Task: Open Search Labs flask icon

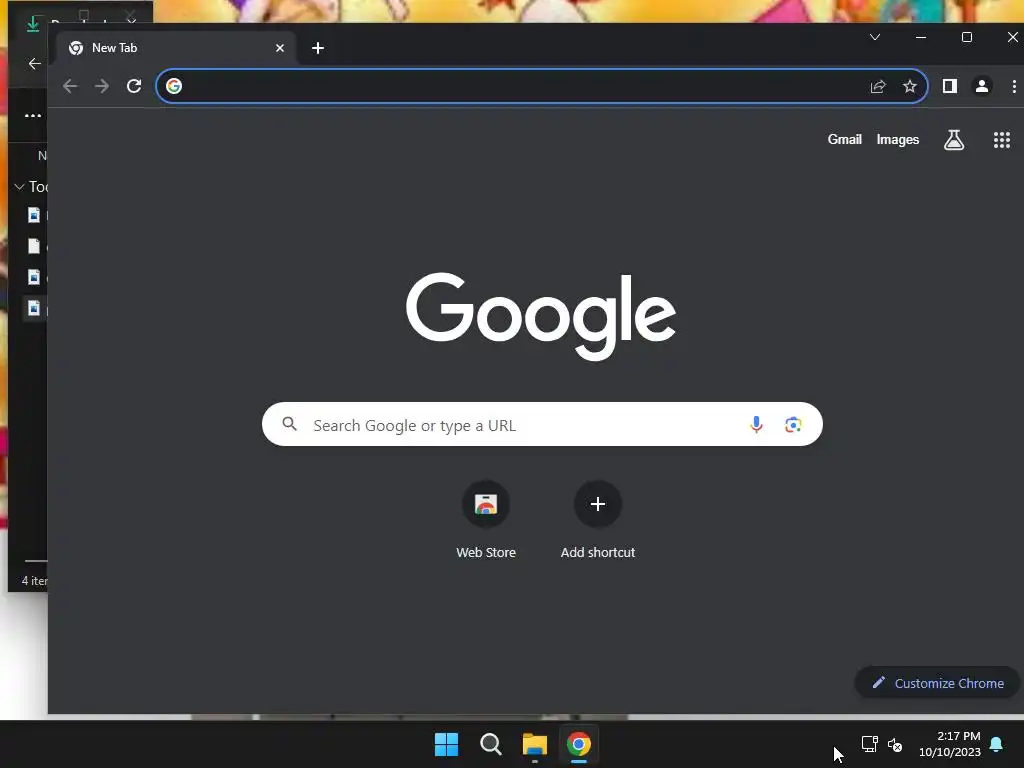Action: tap(953, 139)
